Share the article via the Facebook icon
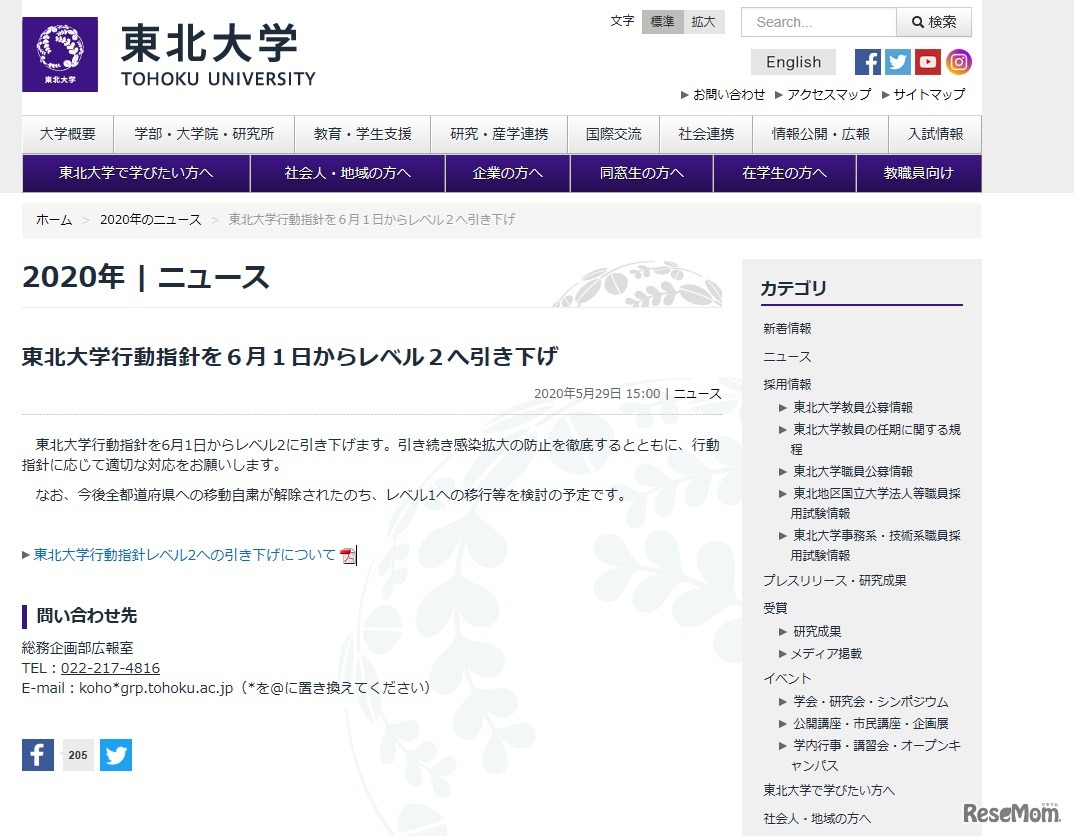The width and height of the screenshot is (1074, 836). [x=37, y=755]
